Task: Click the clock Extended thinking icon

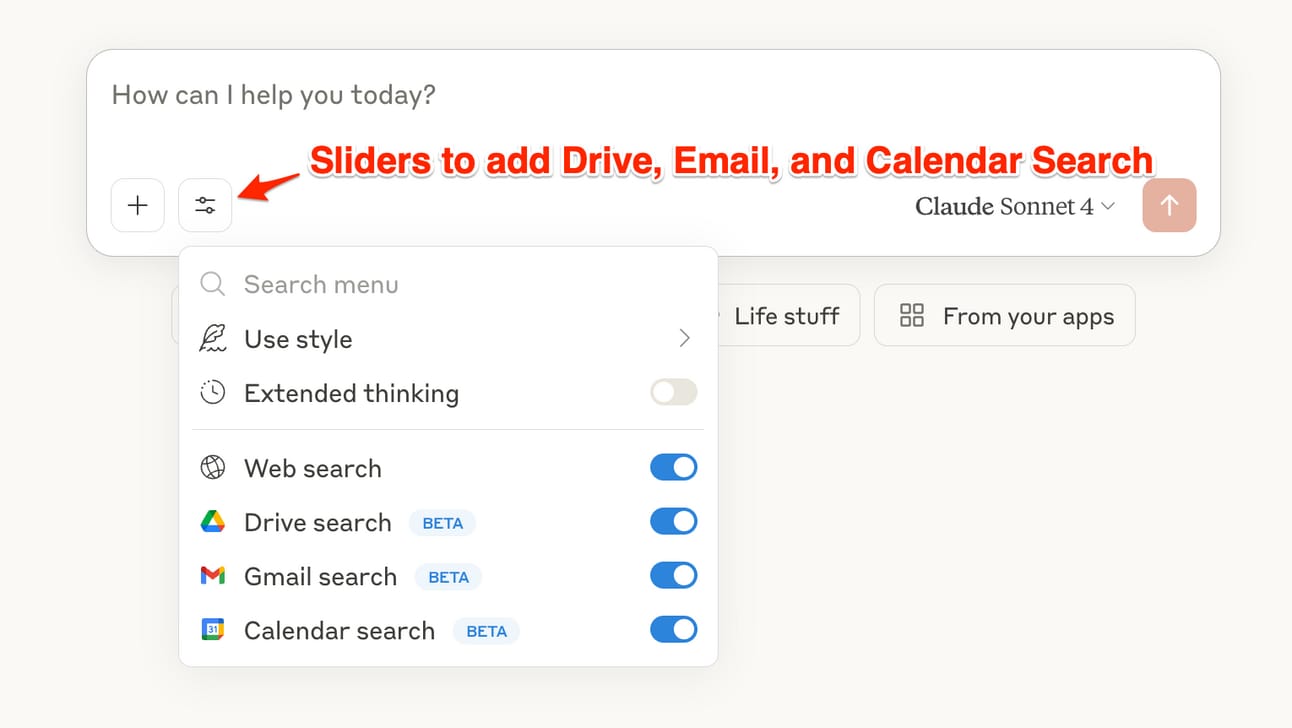Action: [x=212, y=393]
